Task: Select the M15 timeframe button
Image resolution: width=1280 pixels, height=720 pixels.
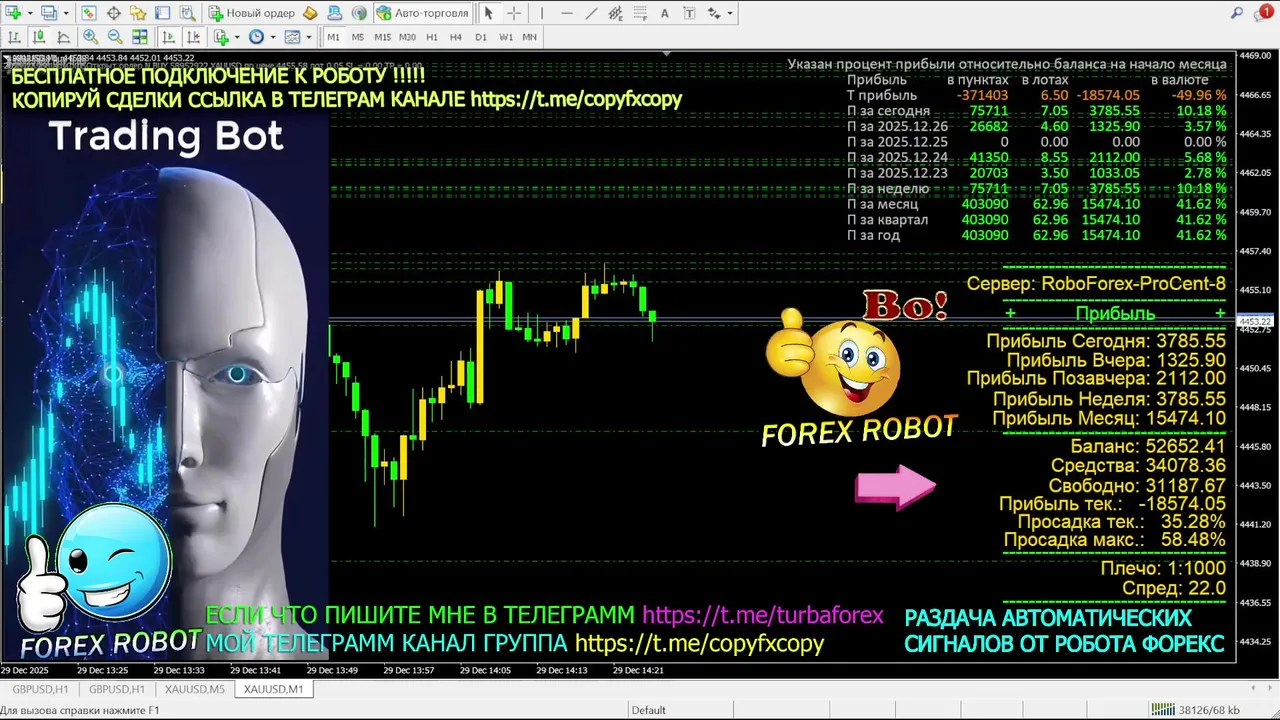Action: [x=383, y=37]
